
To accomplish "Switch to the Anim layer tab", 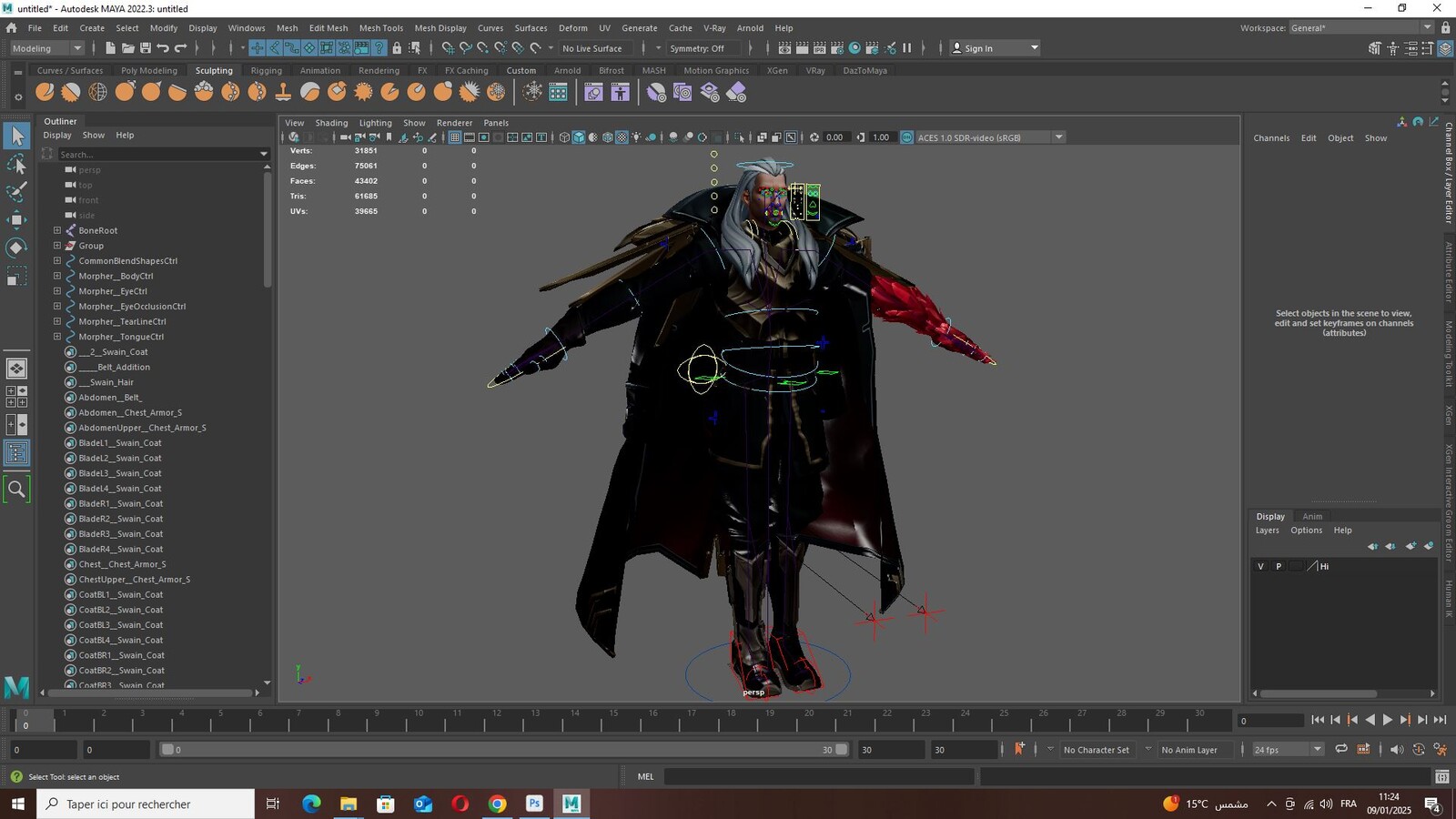I will pyautogui.click(x=1312, y=516).
